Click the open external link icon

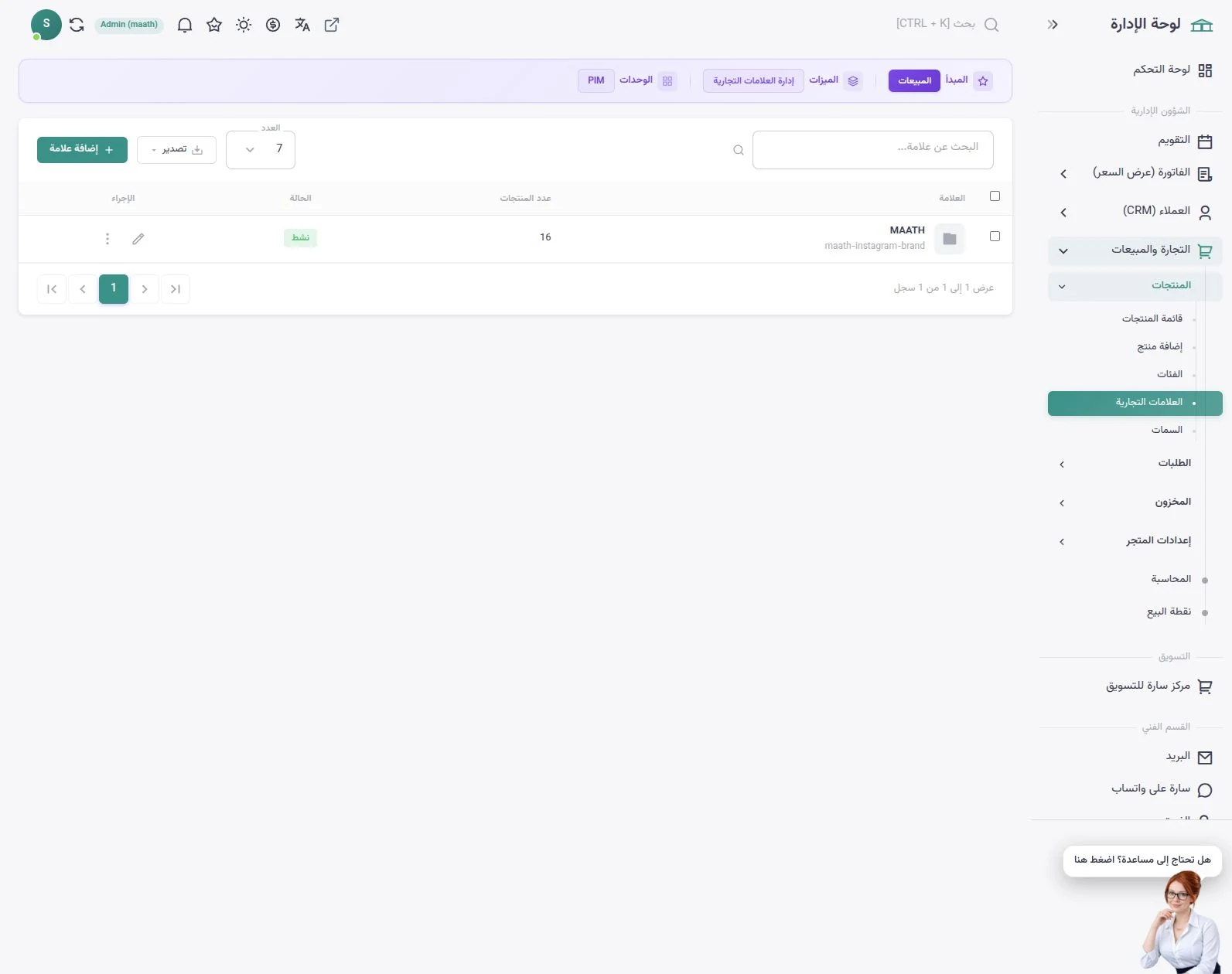point(332,25)
